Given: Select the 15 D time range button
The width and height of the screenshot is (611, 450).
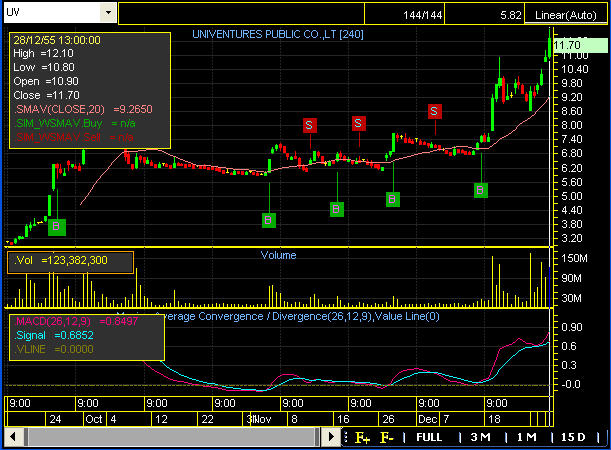Looking at the screenshot, I should [573, 437].
